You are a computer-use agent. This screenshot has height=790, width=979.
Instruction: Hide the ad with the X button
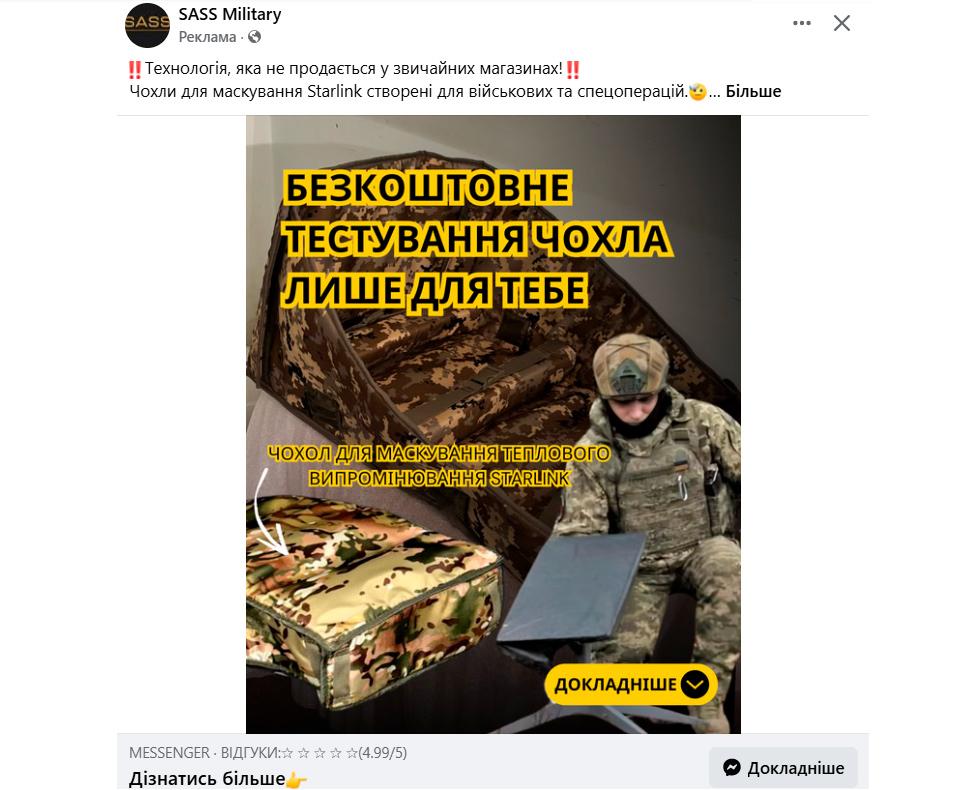[842, 23]
